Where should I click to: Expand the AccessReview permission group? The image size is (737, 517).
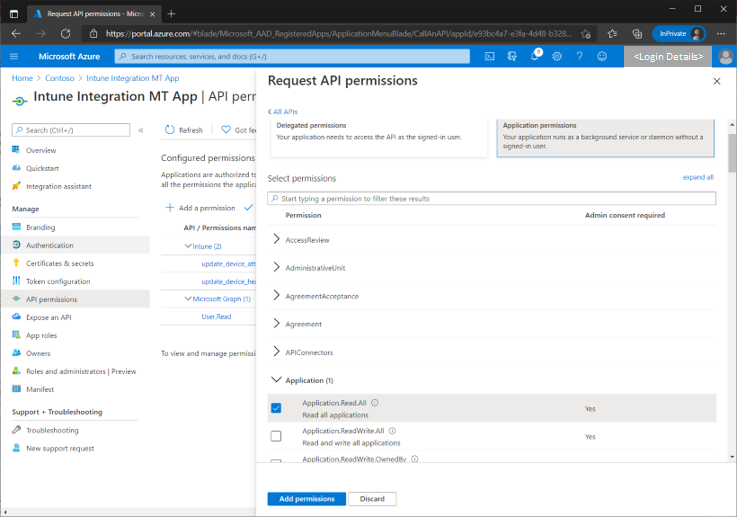click(x=277, y=240)
